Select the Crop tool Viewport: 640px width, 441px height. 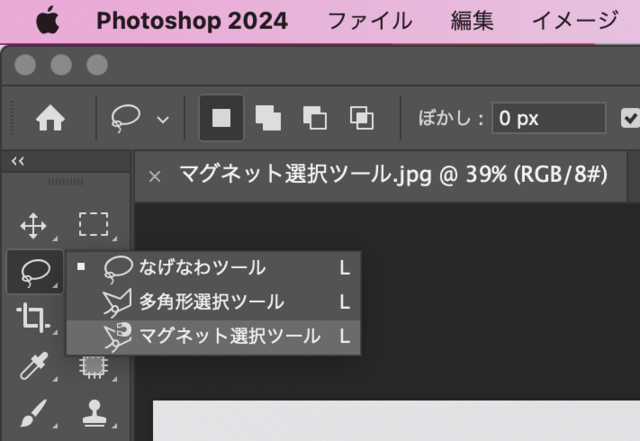[33, 318]
